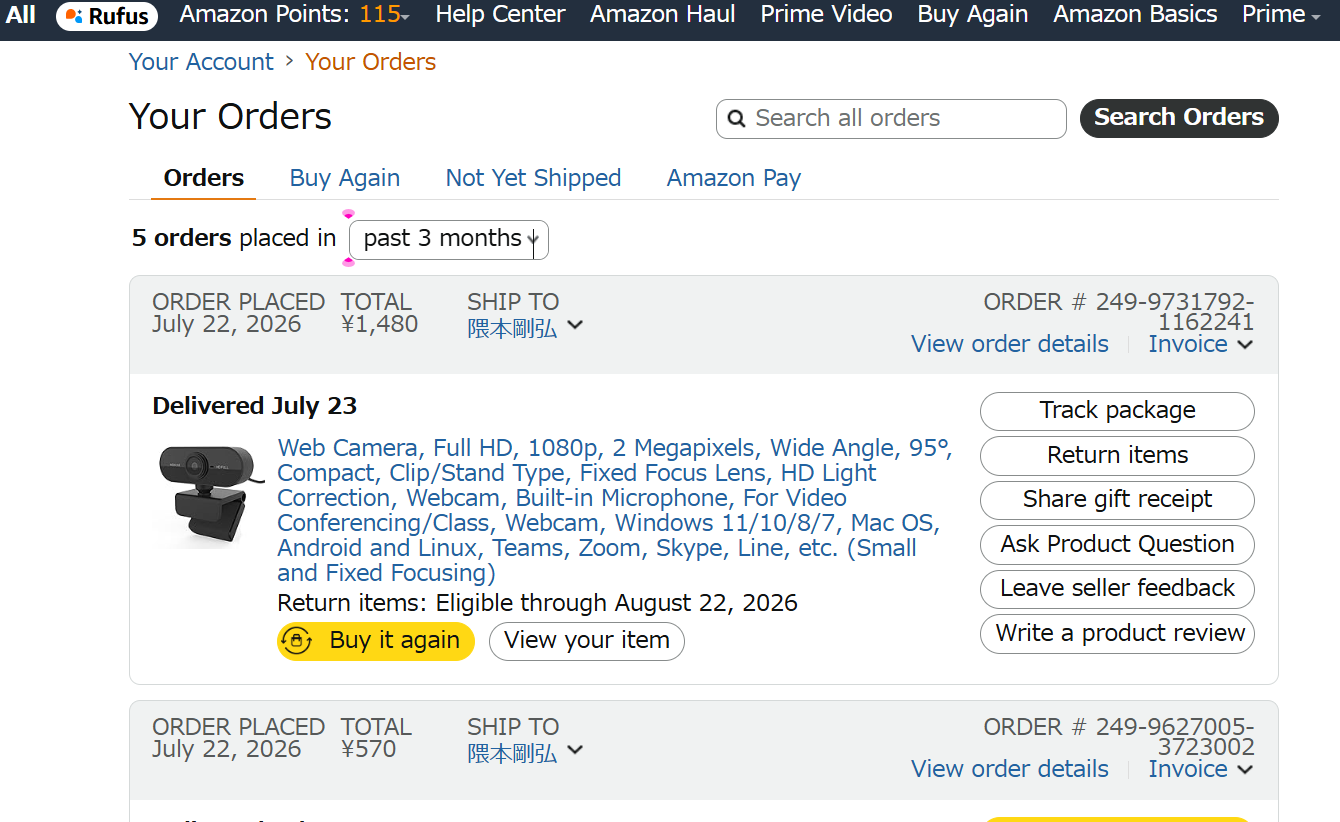Click the Buy it again cart icon
This screenshot has height=822, width=1340.
click(297, 640)
